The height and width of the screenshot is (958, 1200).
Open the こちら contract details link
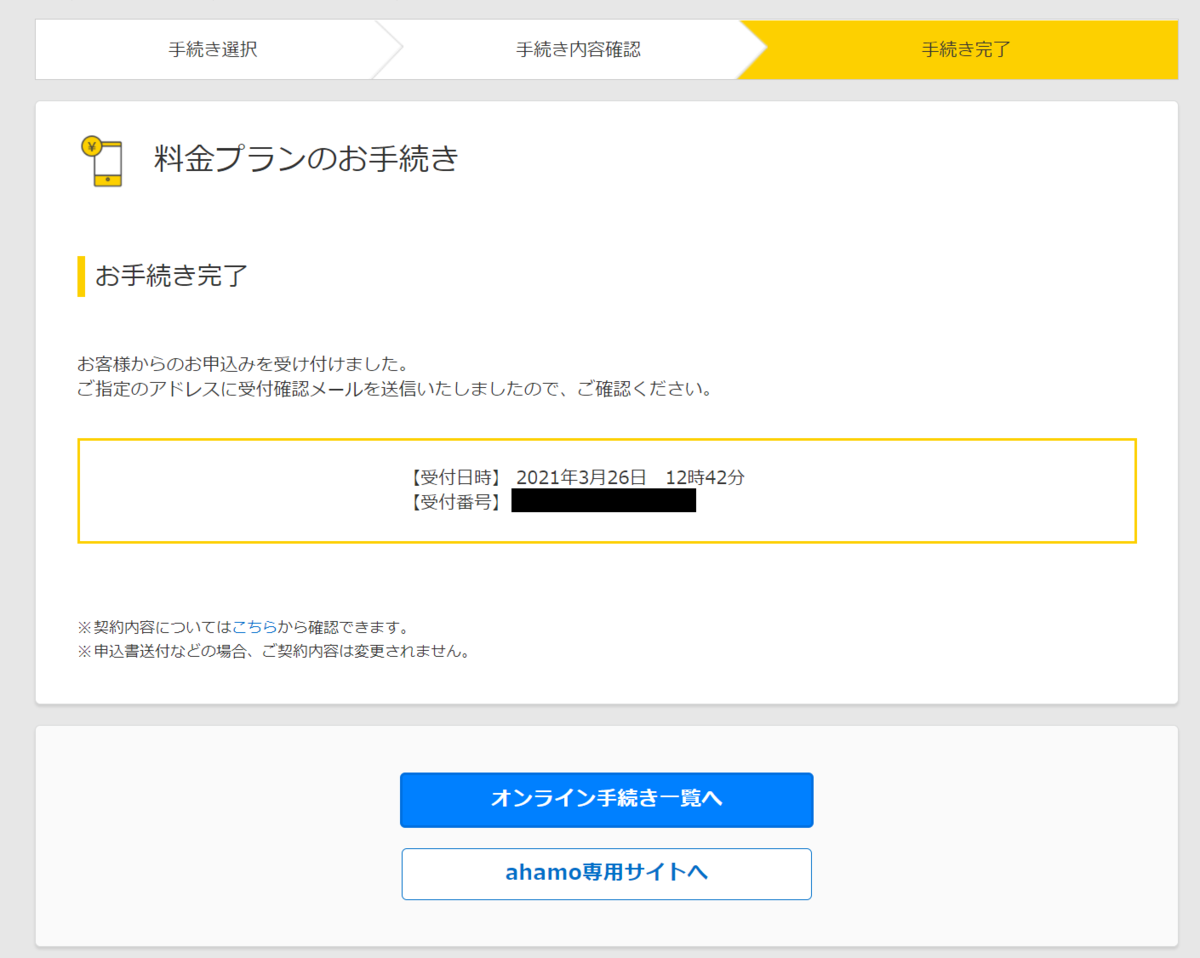pyautogui.click(x=255, y=628)
